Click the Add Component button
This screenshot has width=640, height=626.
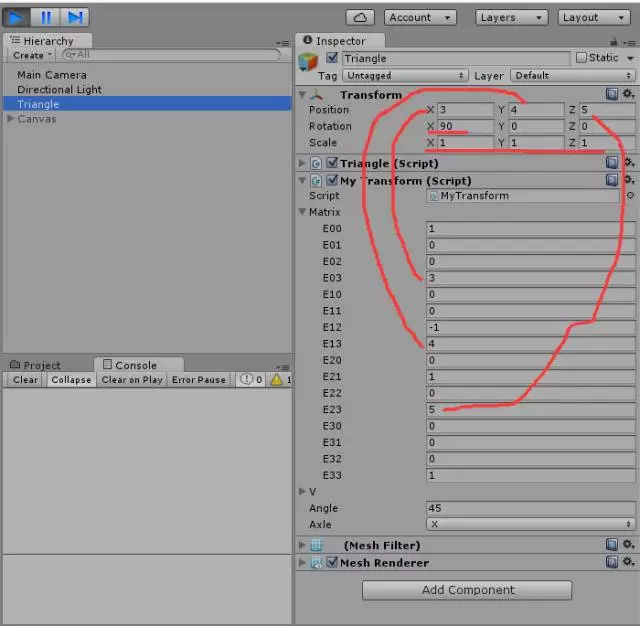(x=467, y=590)
